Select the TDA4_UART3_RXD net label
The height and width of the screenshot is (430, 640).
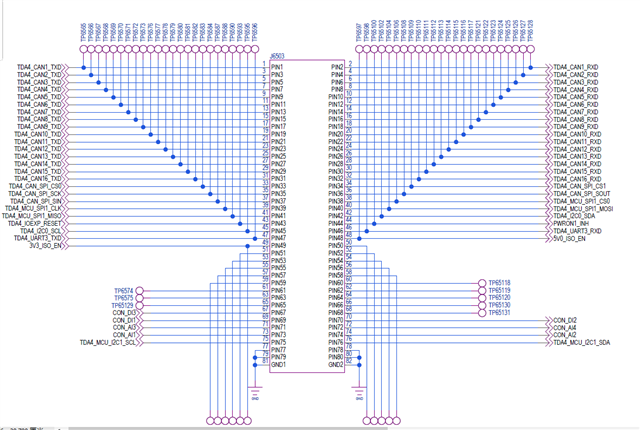click(x=578, y=231)
